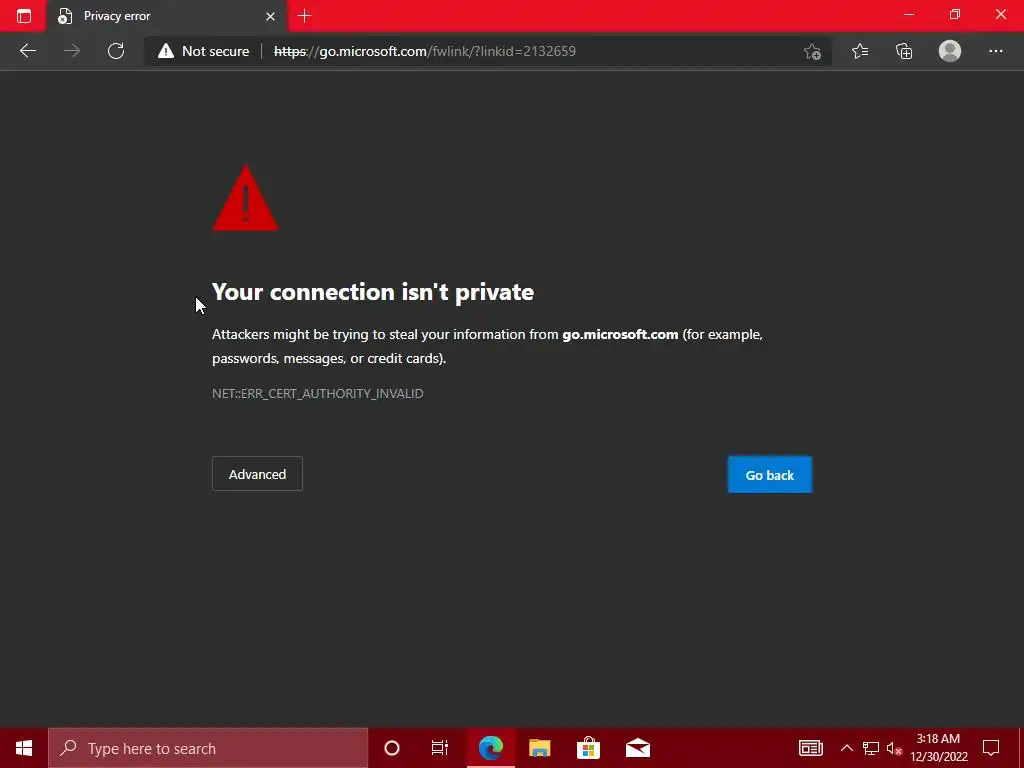Open Cortana circle icon

coord(392,748)
